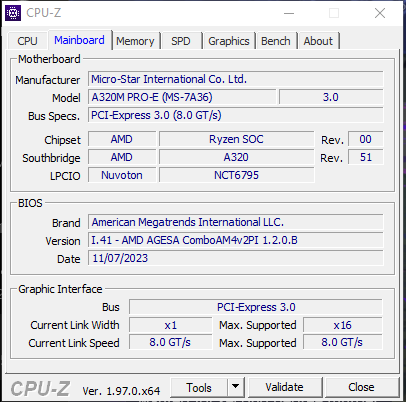Click BIOS brand American Megatrends International LLC.
Screen dimensions: 406x402
click(236, 222)
